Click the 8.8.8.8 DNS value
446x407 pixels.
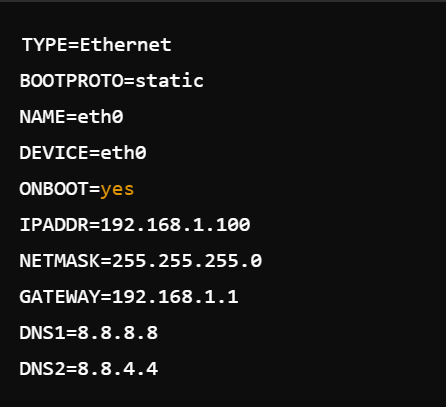tap(117, 333)
